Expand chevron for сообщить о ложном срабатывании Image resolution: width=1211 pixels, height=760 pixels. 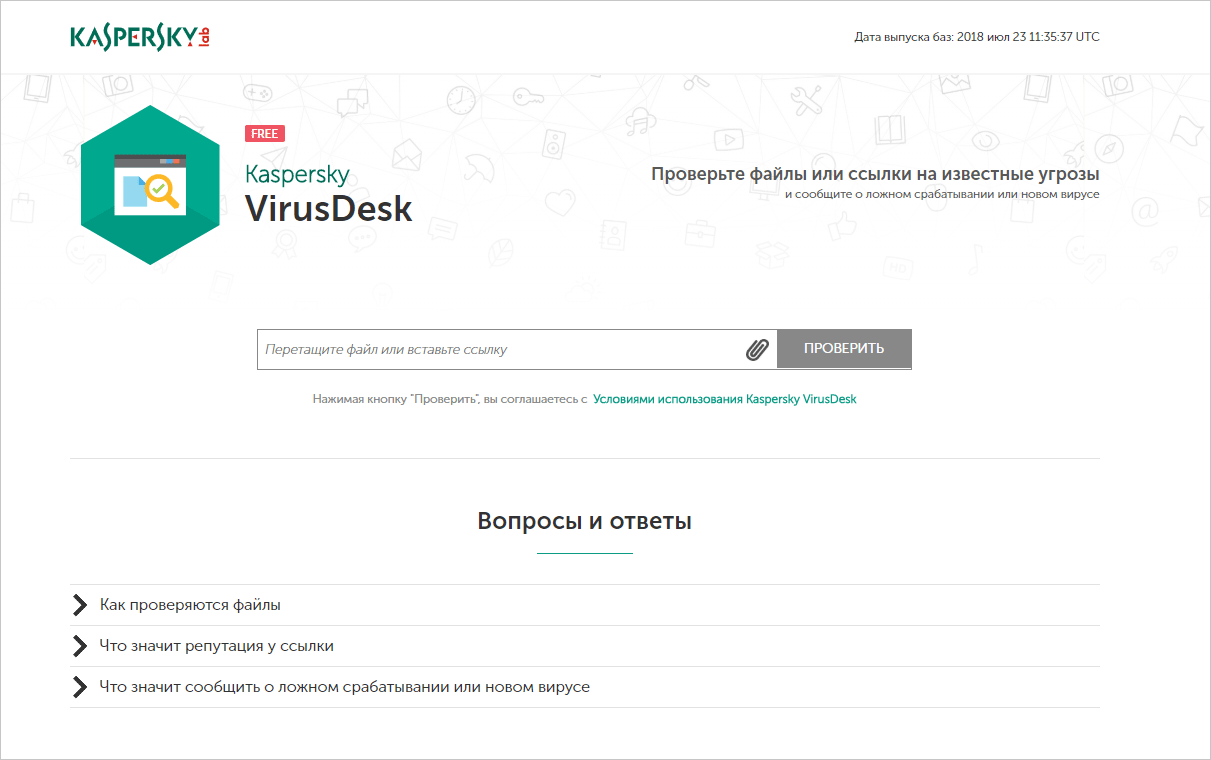pos(80,687)
